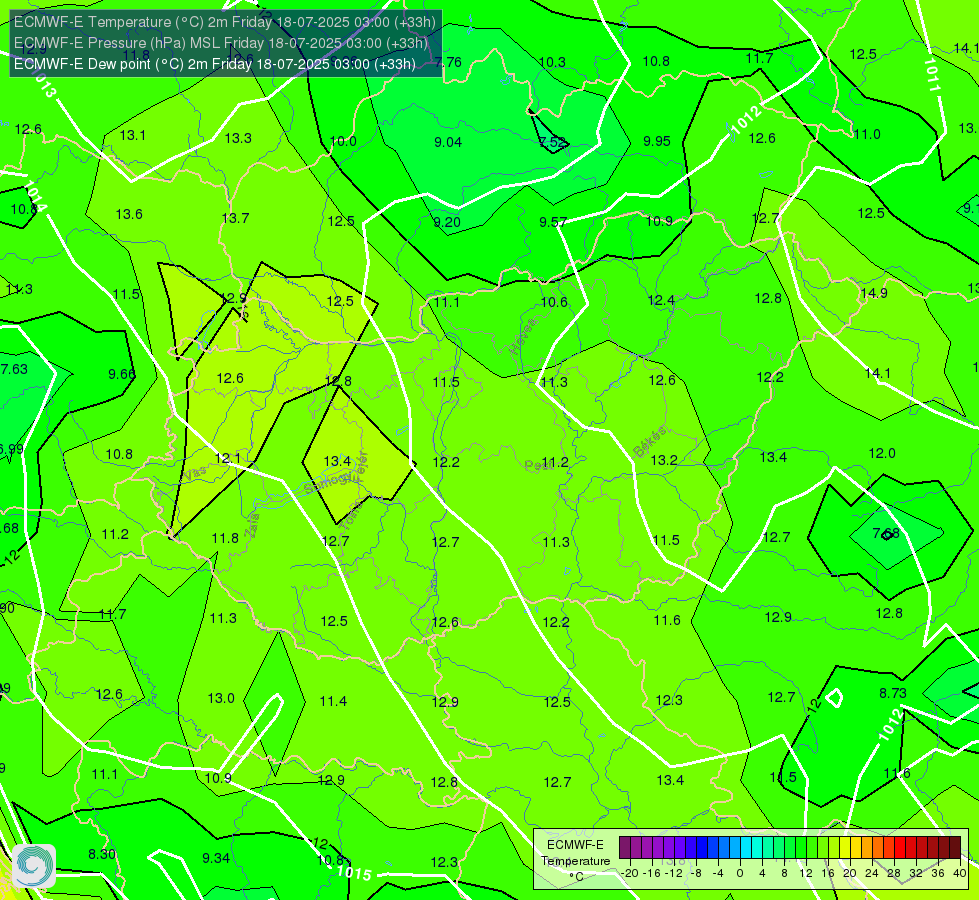Select the ECMWF-E Pressure MSL layer title
Screen dimensions: 979x900
tap(220, 43)
